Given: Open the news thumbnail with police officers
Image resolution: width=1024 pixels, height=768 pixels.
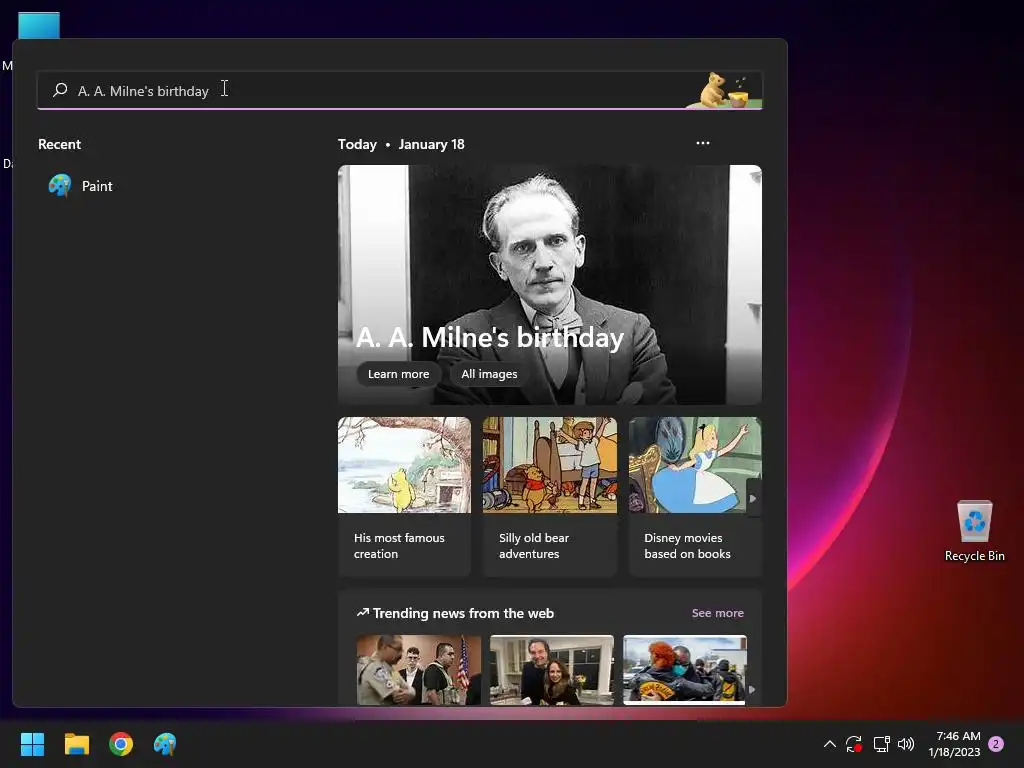Looking at the screenshot, I should (419, 670).
